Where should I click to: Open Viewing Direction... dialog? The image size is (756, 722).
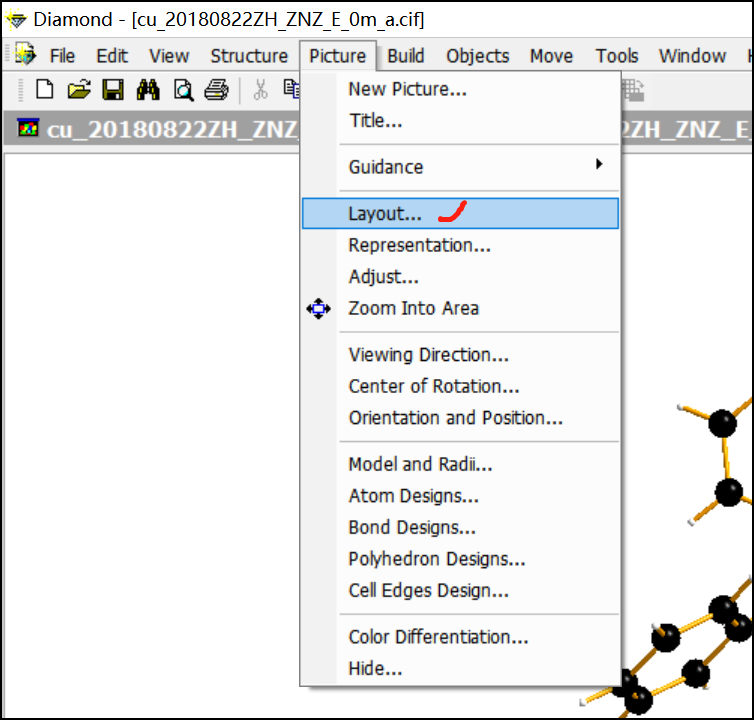tap(428, 355)
